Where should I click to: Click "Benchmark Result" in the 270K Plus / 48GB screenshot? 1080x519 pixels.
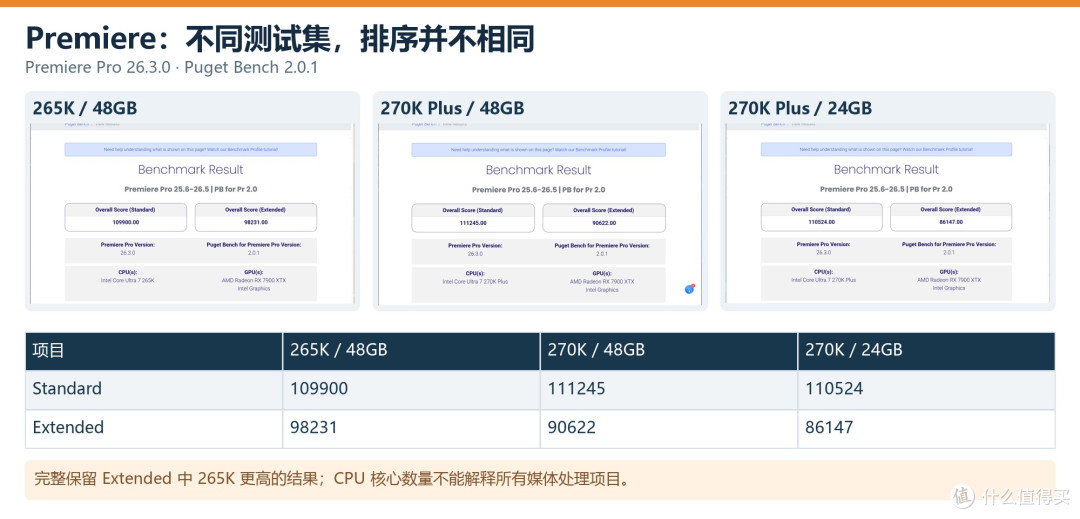pyautogui.click(x=539, y=170)
